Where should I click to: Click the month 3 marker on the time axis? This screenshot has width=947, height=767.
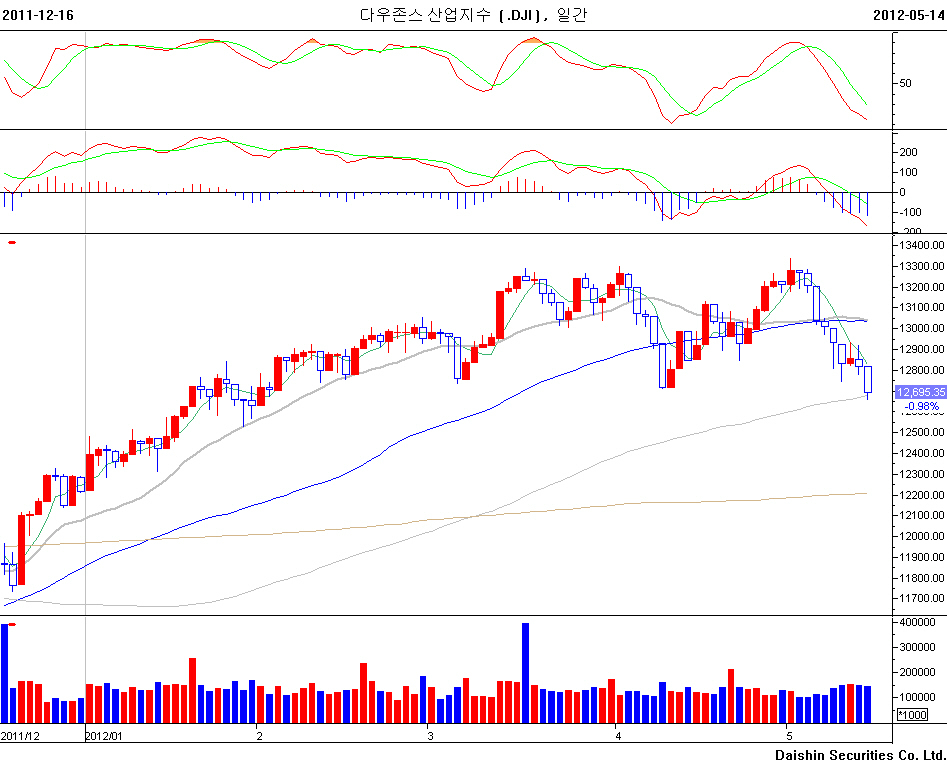(x=430, y=736)
